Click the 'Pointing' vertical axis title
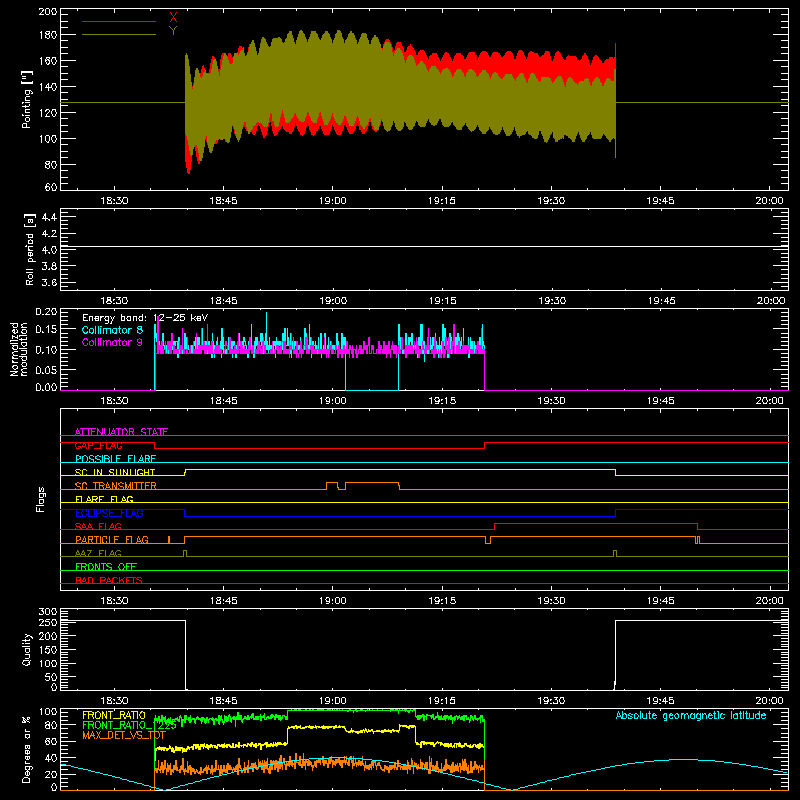Image resolution: width=800 pixels, height=800 pixels. tap(27, 99)
